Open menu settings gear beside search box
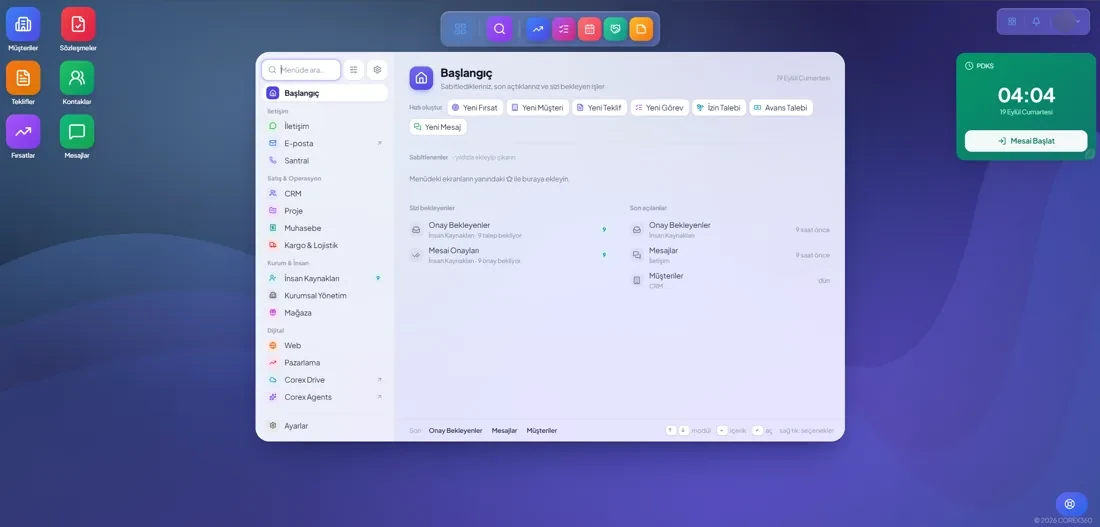Screen dimensions: 1100x527 click(x=377, y=69)
